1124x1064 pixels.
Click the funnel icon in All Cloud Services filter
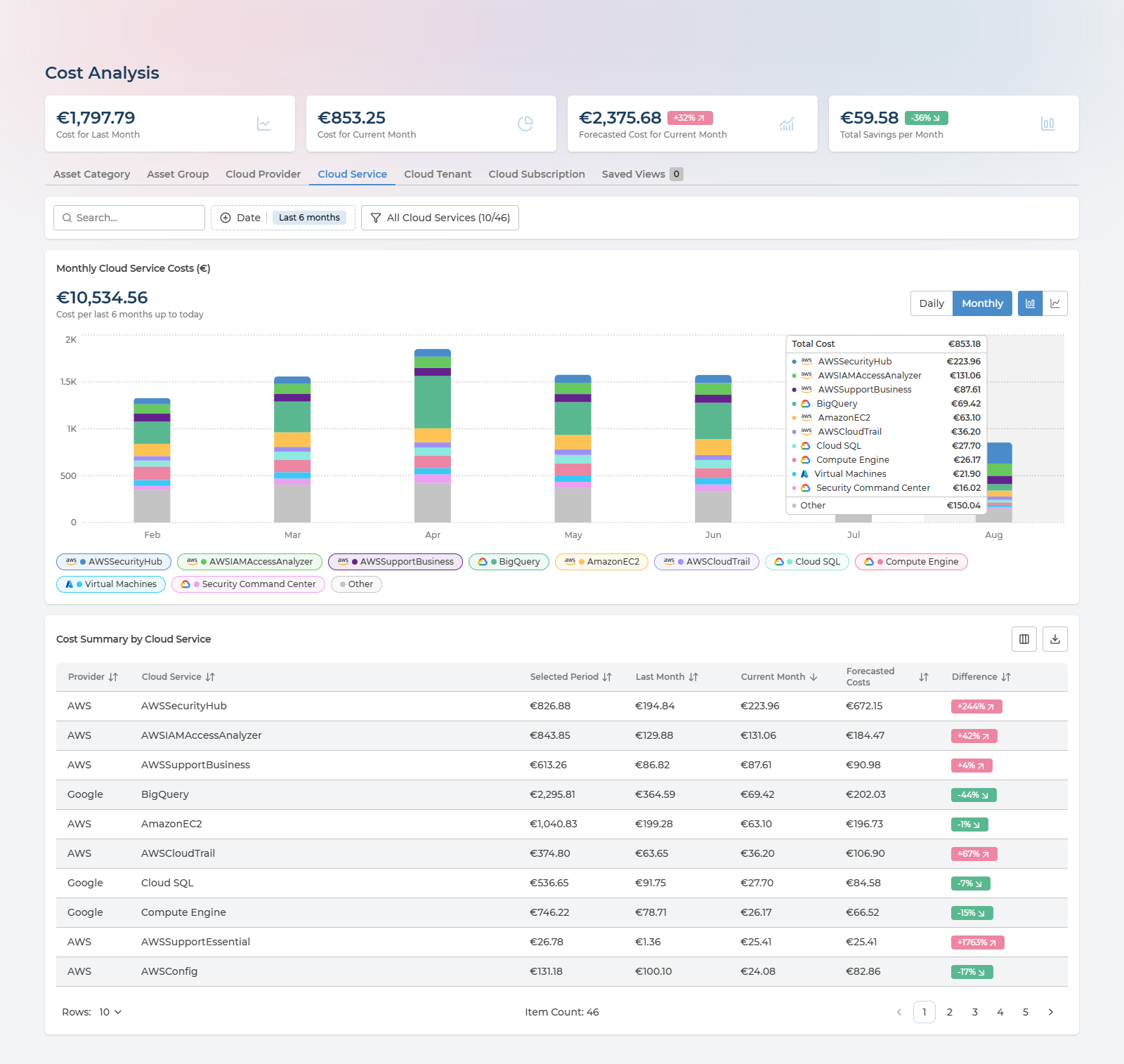click(376, 218)
